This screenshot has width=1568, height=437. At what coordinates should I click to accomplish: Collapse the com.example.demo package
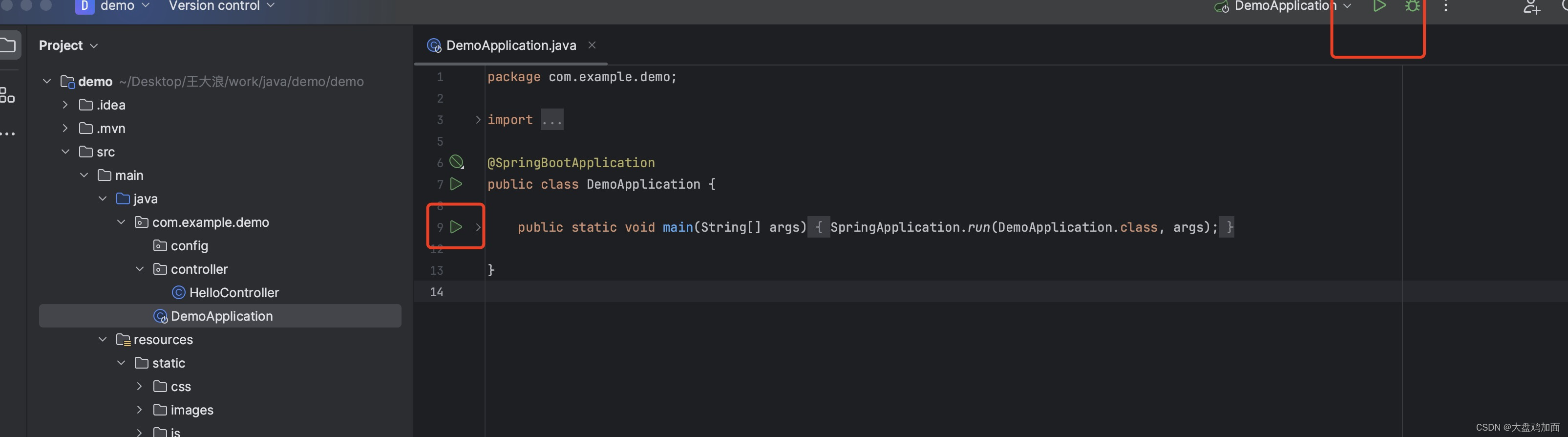(x=121, y=222)
